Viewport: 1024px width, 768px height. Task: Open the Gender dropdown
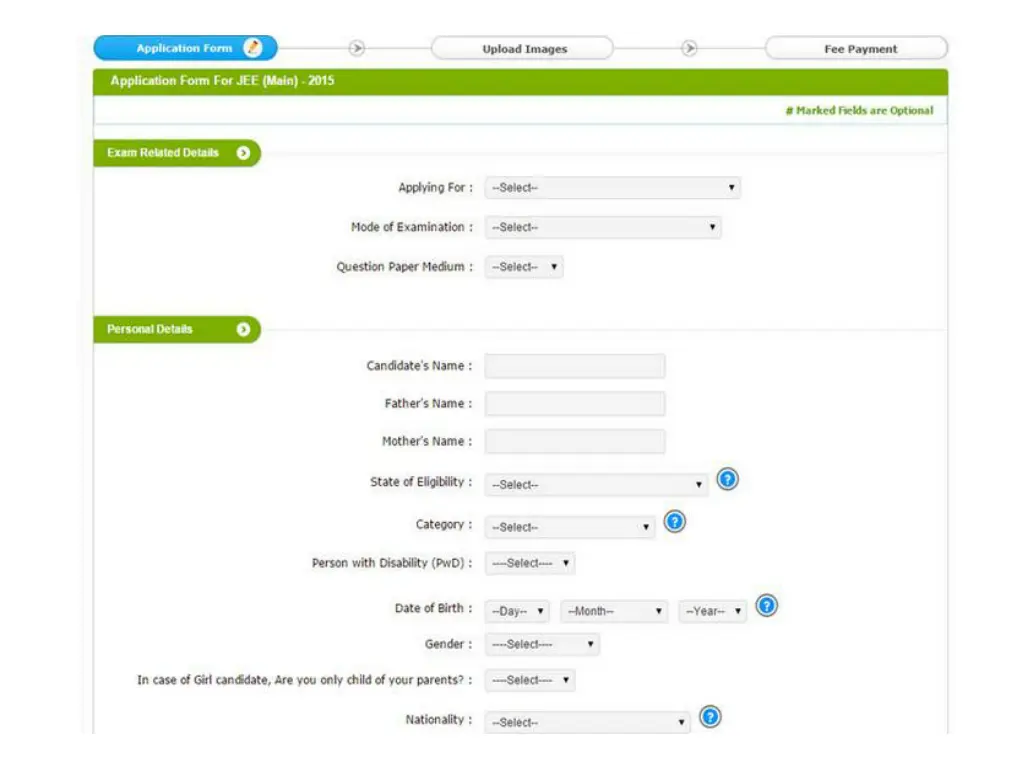[x=542, y=645]
